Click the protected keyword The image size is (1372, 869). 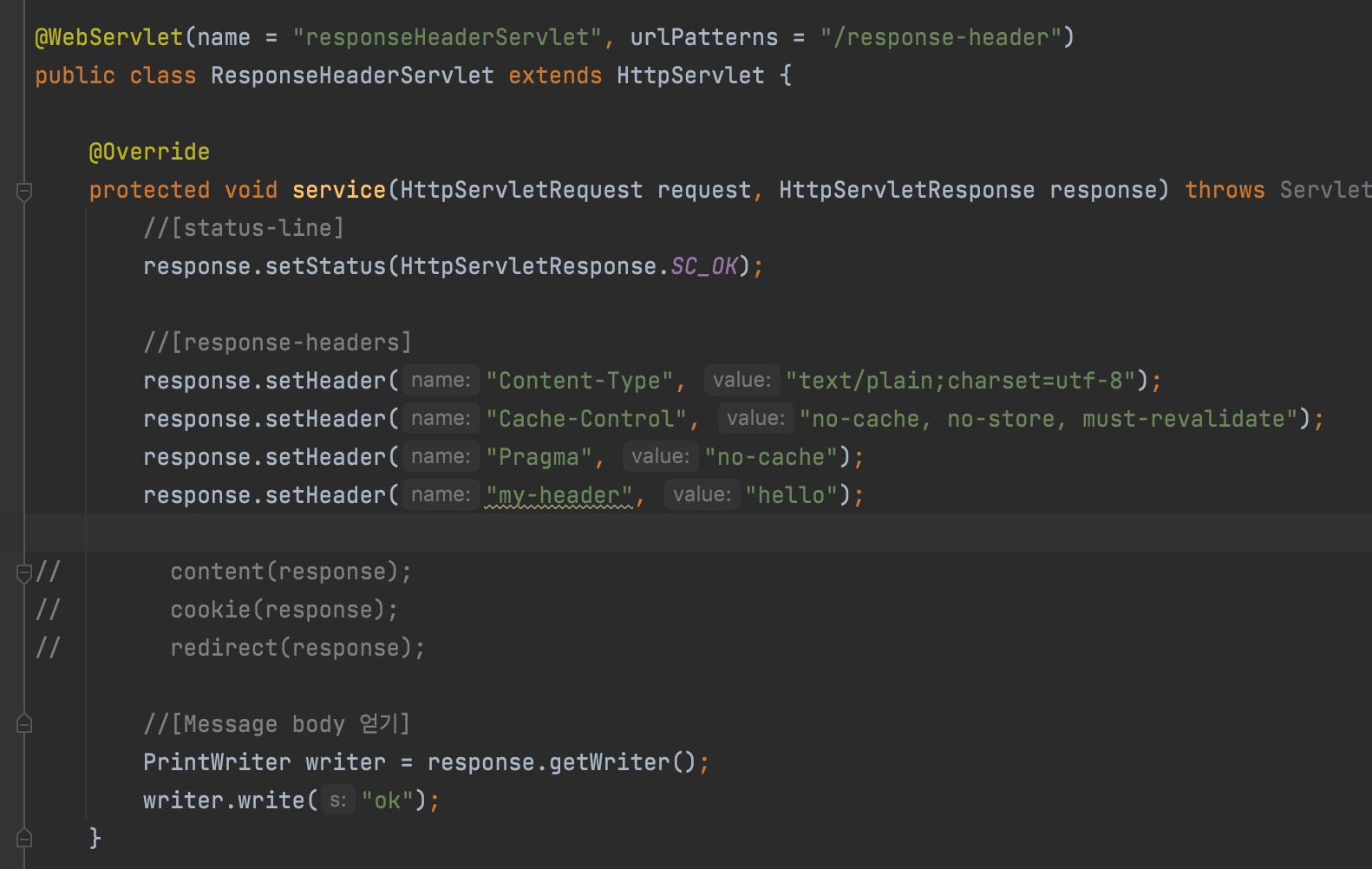pos(149,190)
